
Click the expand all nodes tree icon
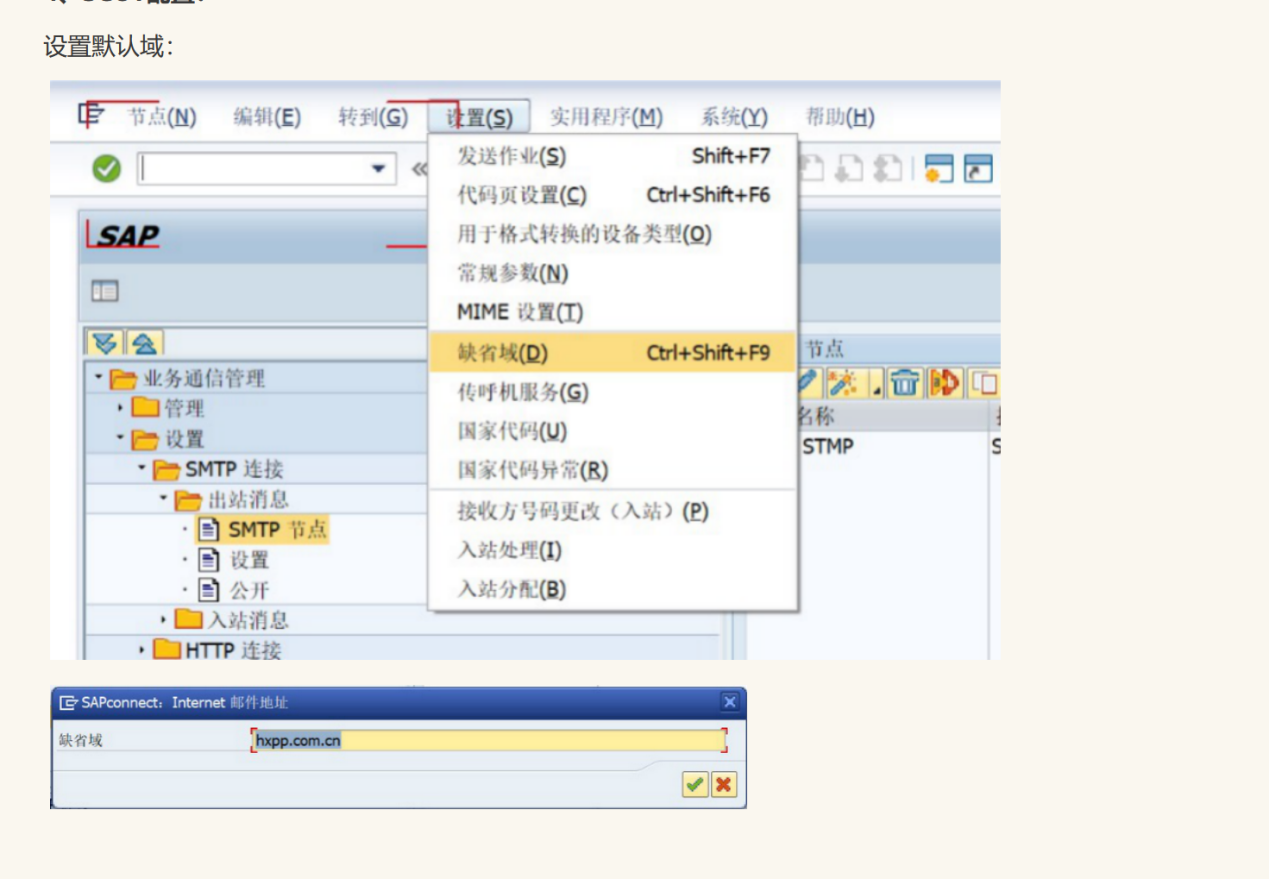(x=105, y=343)
